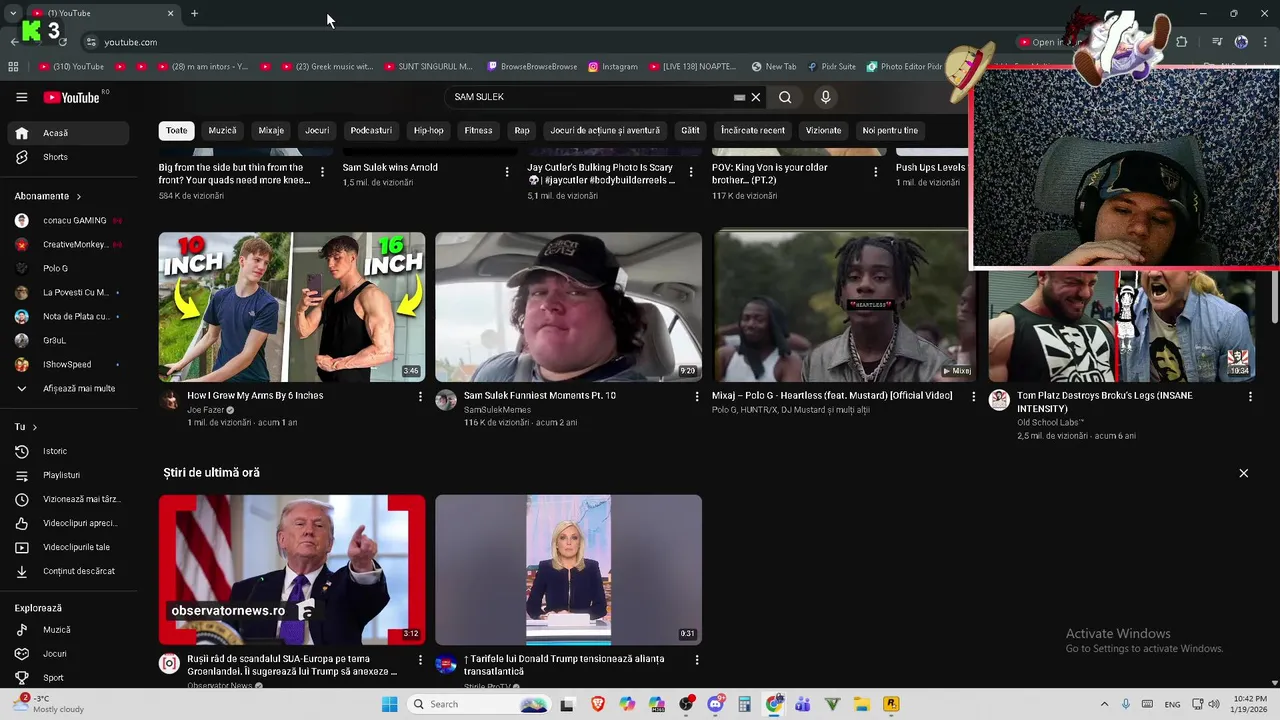Image resolution: width=1280 pixels, height=720 pixels.
Task: Open File Explorer from taskbar
Action: click(861, 704)
